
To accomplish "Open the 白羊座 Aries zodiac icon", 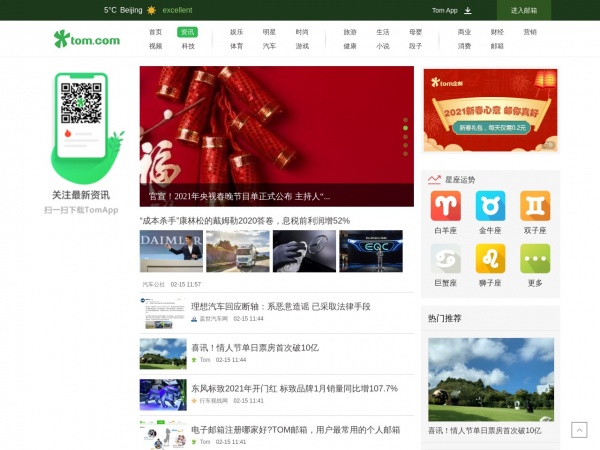I will coord(445,206).
